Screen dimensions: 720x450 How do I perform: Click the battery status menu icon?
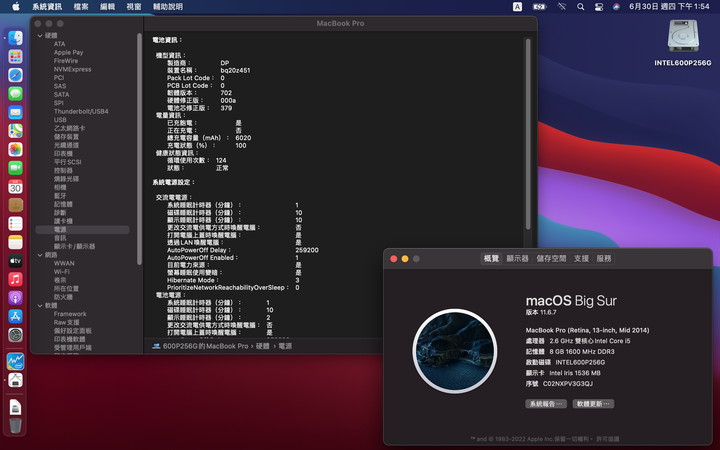540,6
